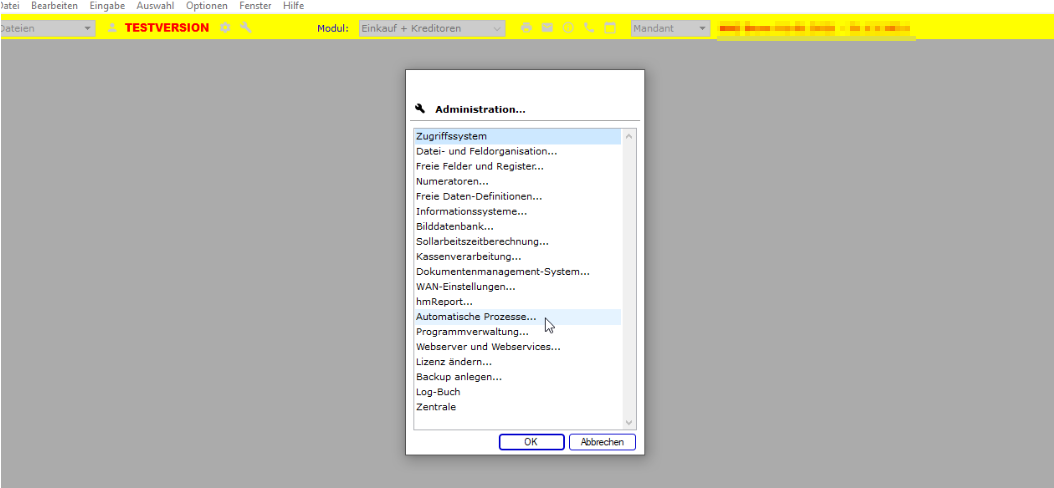The image size is (1054, 488).
Task: Click the phone icon in the toolbar
Action: pos(589,28)
